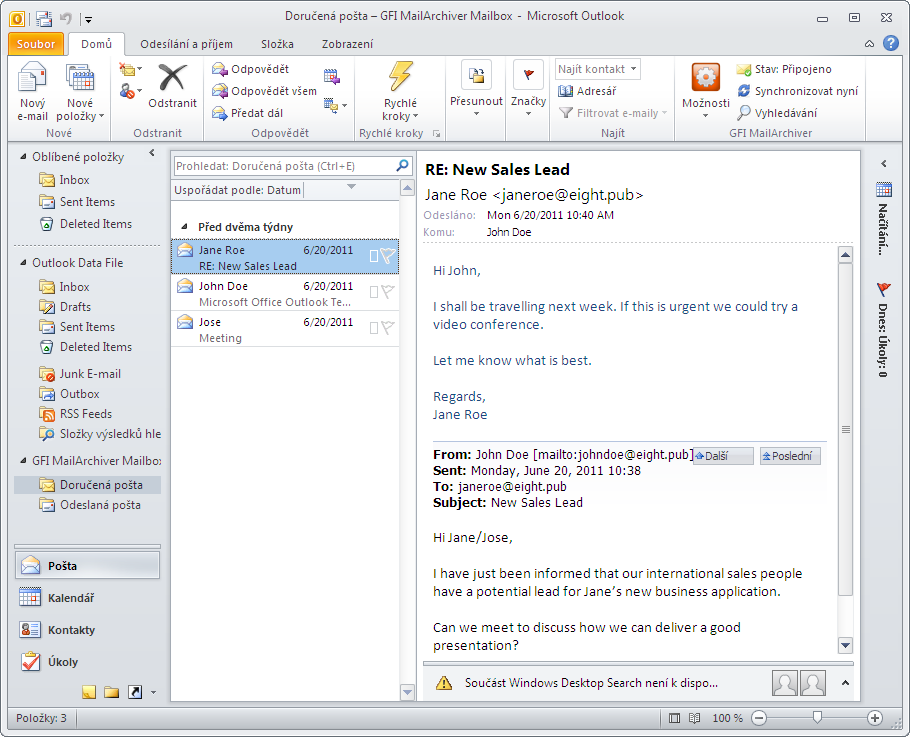Open Junk E-mail folder

(80, 374)
